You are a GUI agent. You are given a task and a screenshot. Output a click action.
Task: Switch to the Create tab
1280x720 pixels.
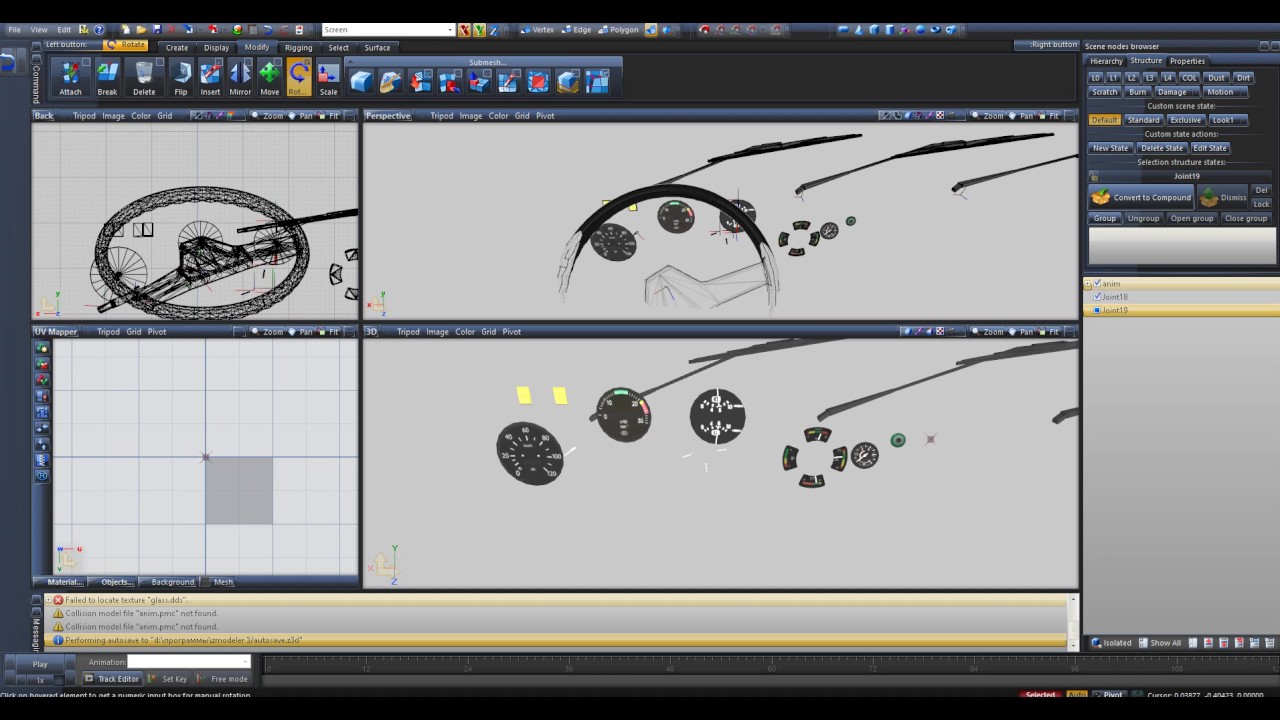point(177,47)
